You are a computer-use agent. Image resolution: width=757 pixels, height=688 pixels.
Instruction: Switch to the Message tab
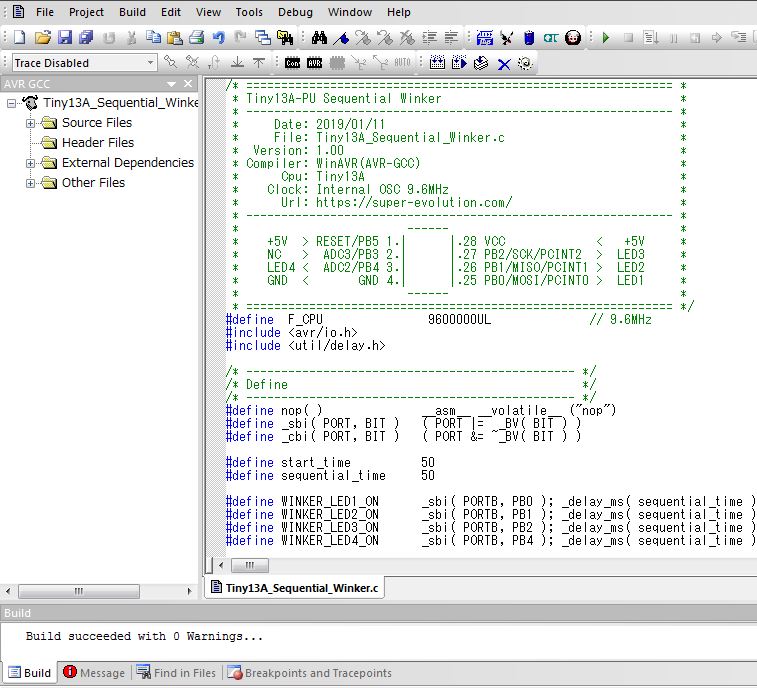[94, 673]
